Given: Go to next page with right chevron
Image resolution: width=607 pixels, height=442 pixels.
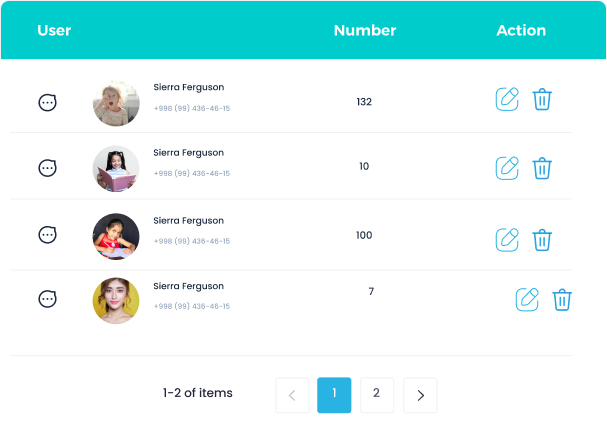Looking at the screenshot, I should tap(420, 395).
